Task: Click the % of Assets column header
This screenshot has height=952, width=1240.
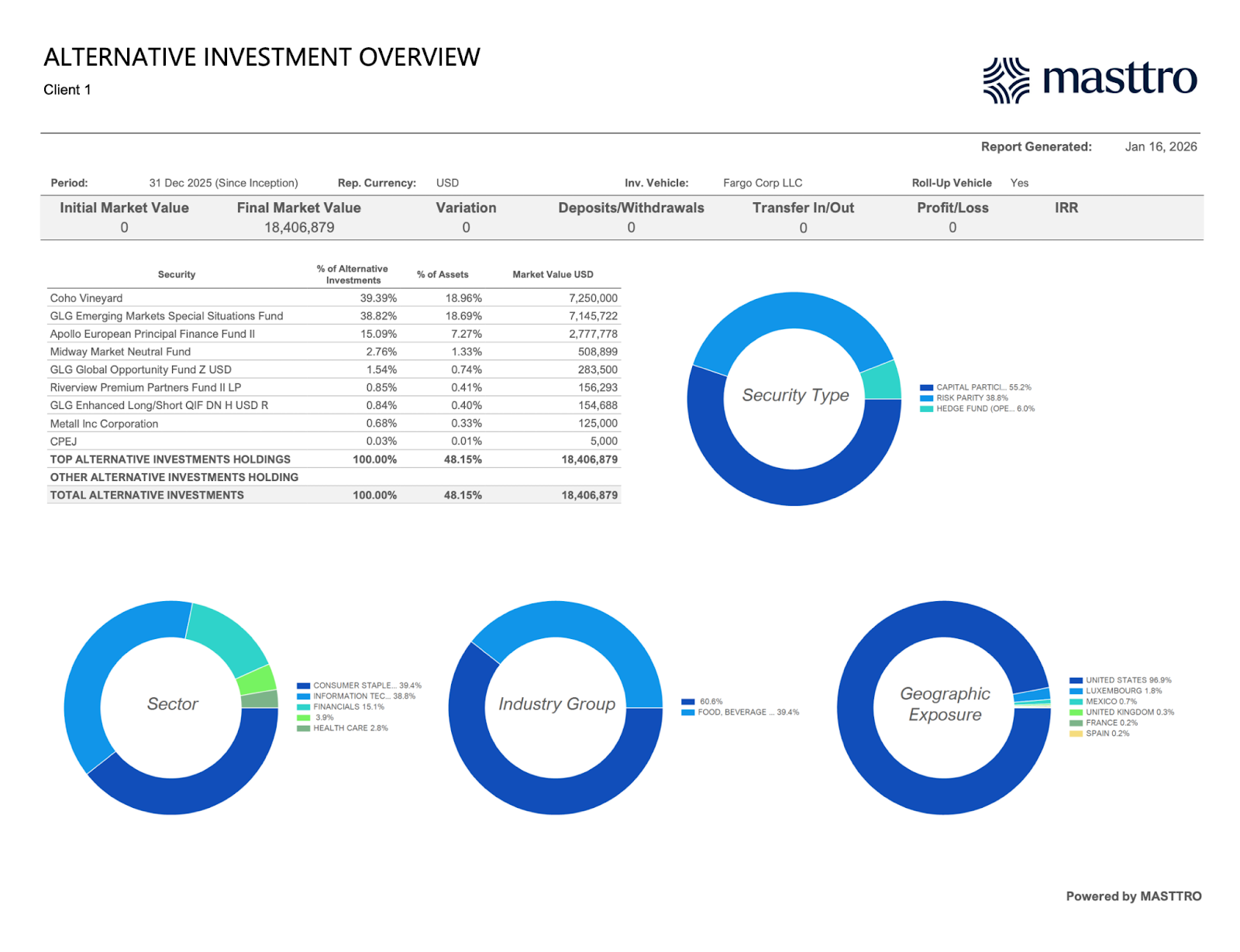Action: click(x=443, y=275)
